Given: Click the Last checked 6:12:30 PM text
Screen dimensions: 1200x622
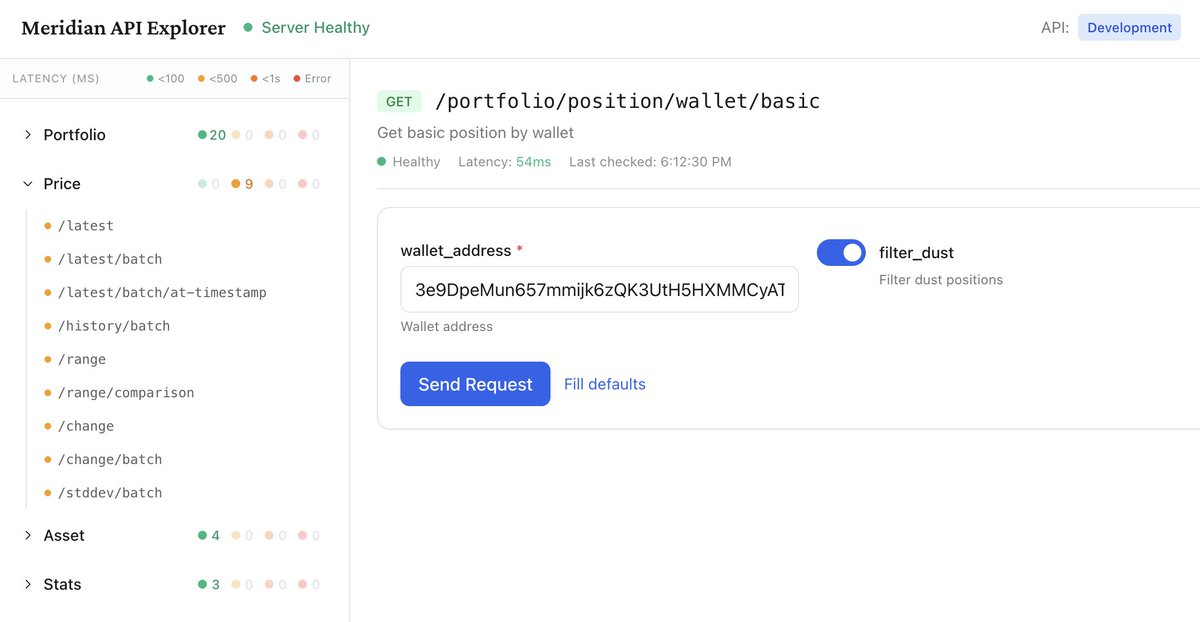Looking at the screenshot, I should point(650,162).
